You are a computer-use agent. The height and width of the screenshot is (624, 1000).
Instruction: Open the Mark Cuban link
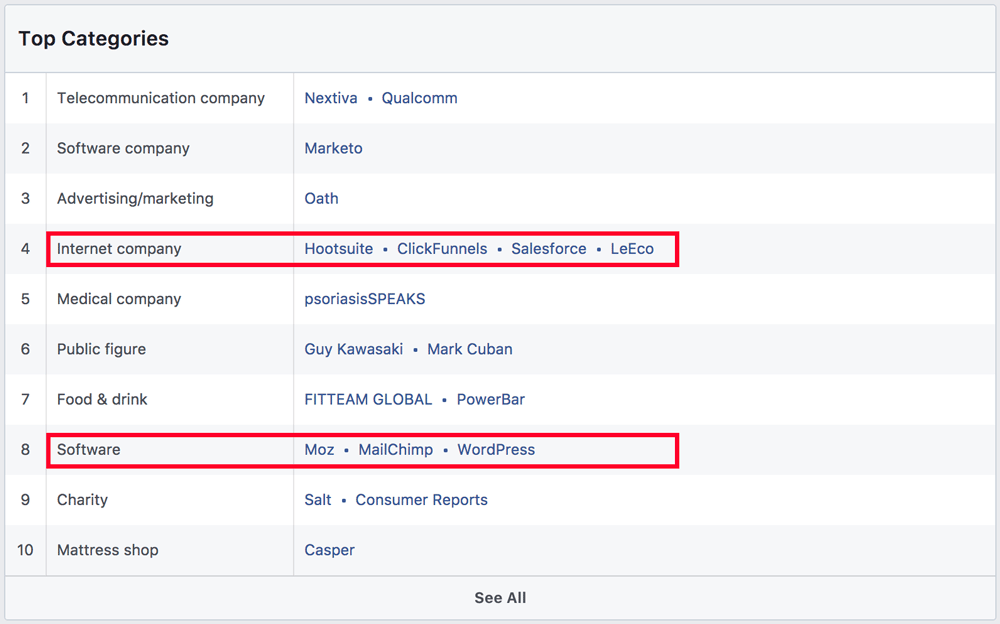[x=469, y=349]
